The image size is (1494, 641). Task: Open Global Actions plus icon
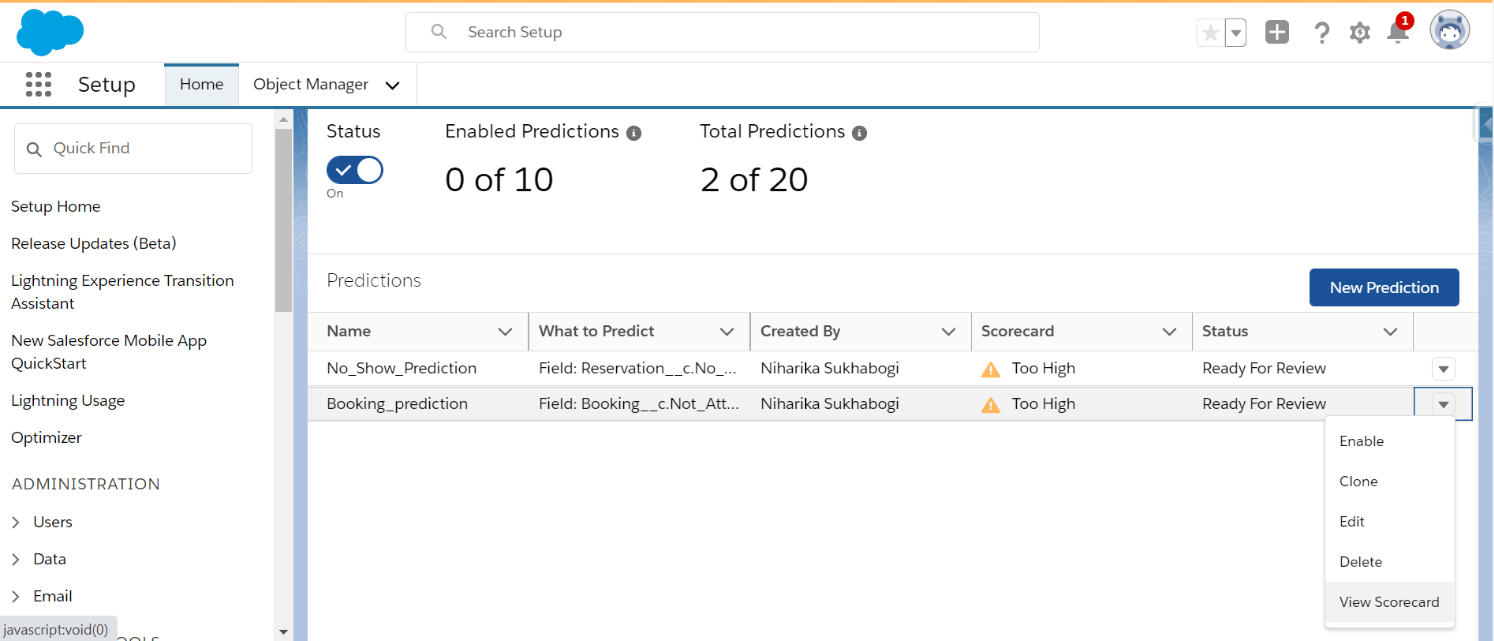pos(1277,33)
